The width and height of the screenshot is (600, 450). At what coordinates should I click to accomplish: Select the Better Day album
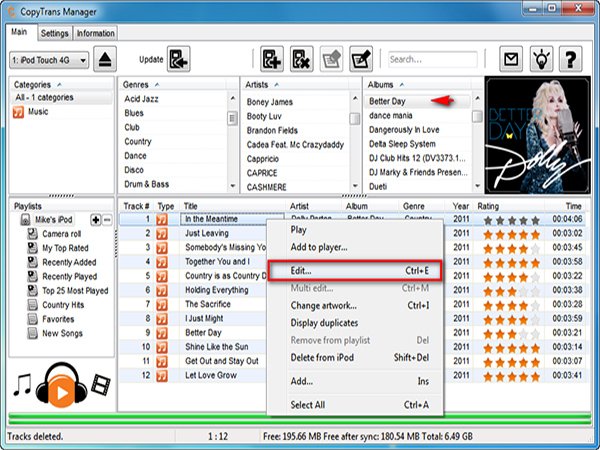point(417,101)
